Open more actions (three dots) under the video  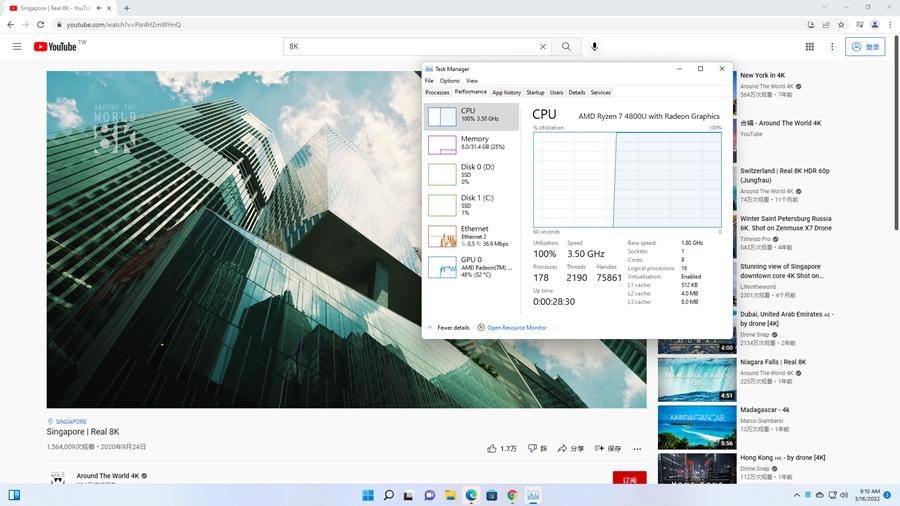click(x=637, y=449)
